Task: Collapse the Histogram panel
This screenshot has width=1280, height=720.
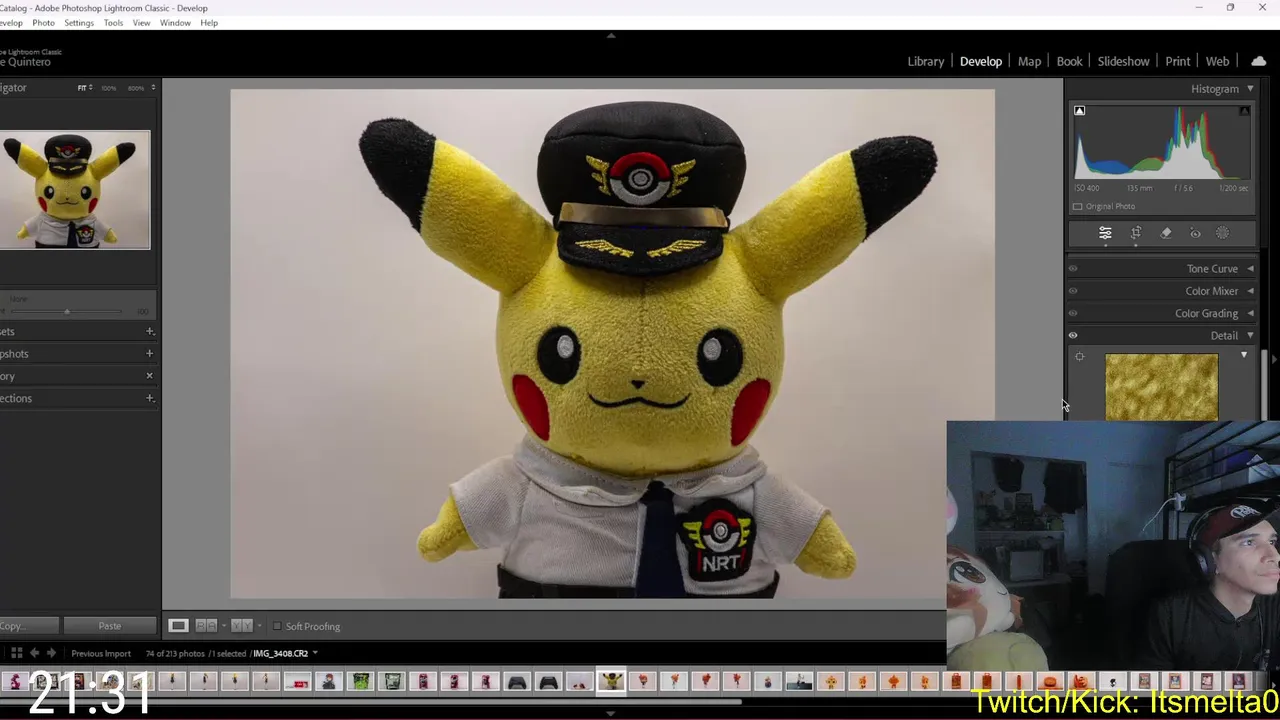Action: (x=1250, y=89)
